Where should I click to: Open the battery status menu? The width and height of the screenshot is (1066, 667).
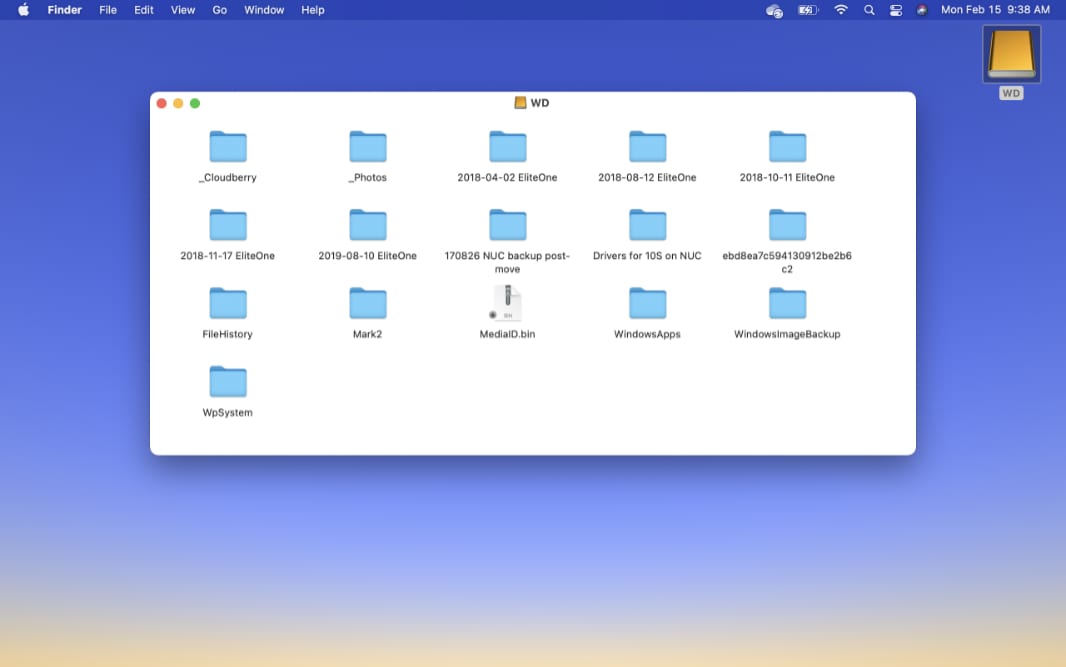tap(807, 10)
